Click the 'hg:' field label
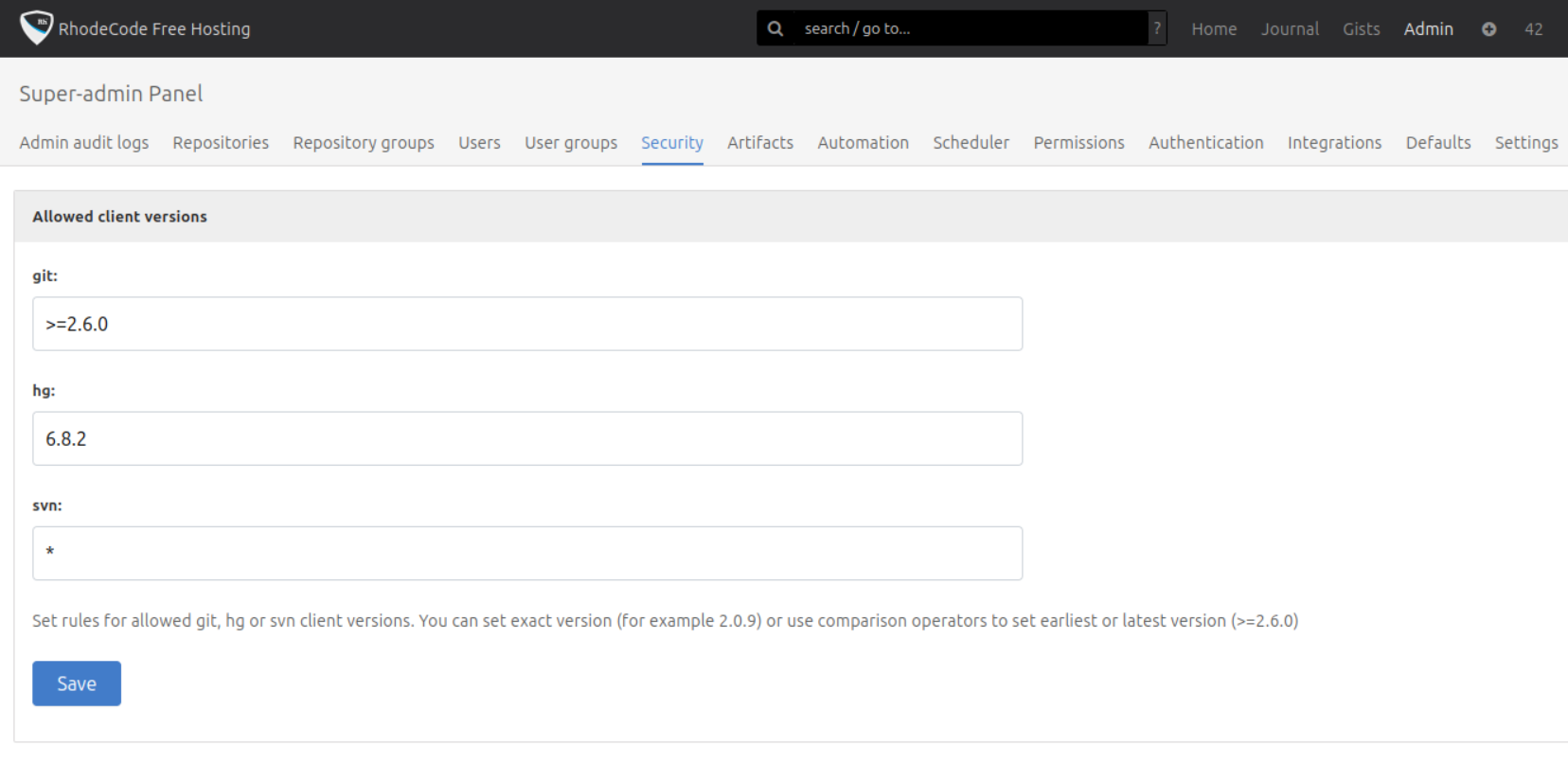The image size is (1568, 763). point(44,391)
